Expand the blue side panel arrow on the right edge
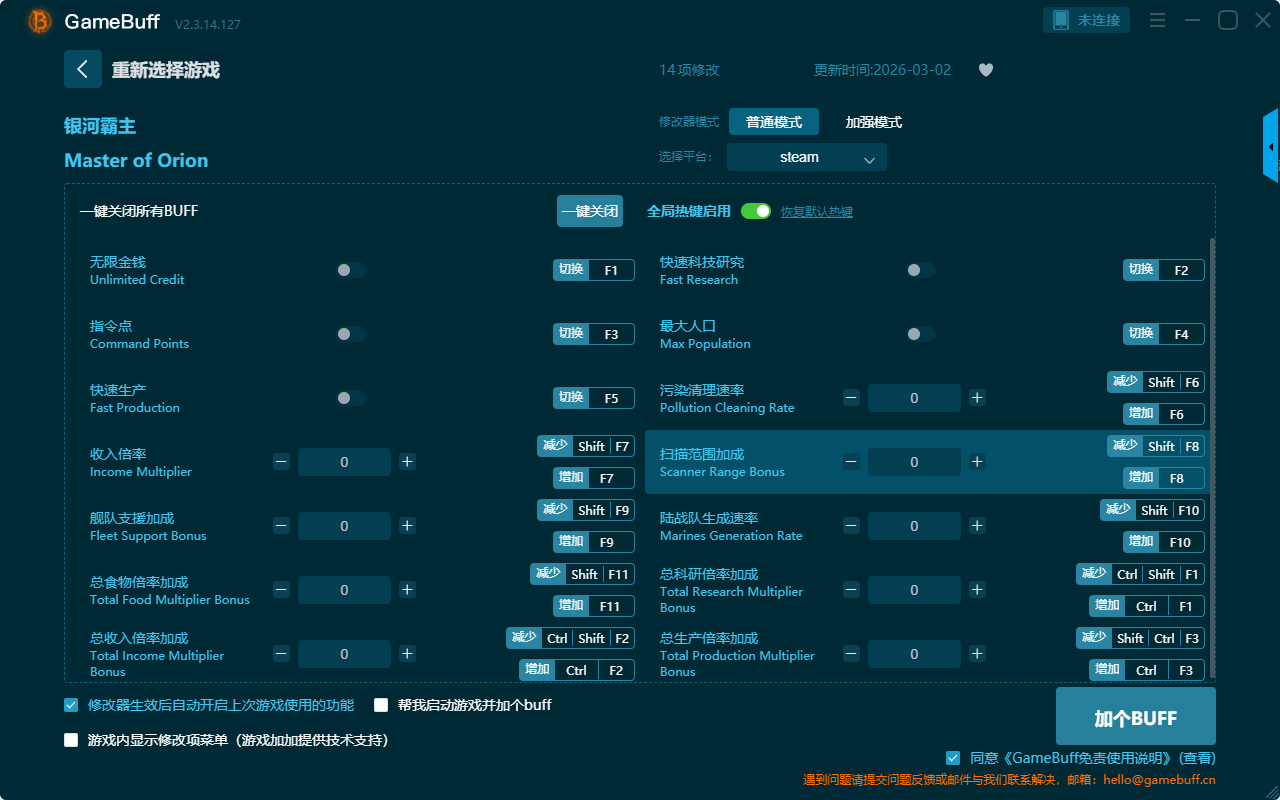 click(x=1271, y=147)
